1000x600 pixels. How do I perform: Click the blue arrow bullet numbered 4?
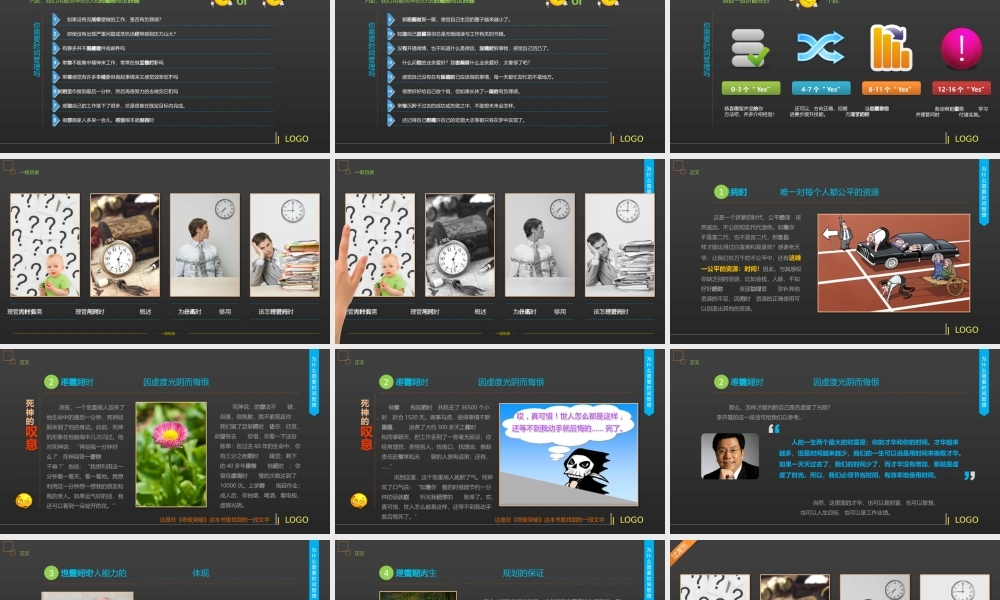55,62
